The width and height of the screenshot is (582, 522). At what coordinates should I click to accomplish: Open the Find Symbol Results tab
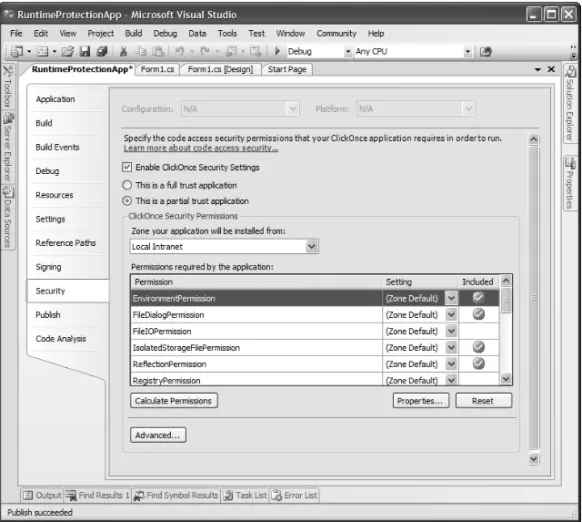[176, 495]
